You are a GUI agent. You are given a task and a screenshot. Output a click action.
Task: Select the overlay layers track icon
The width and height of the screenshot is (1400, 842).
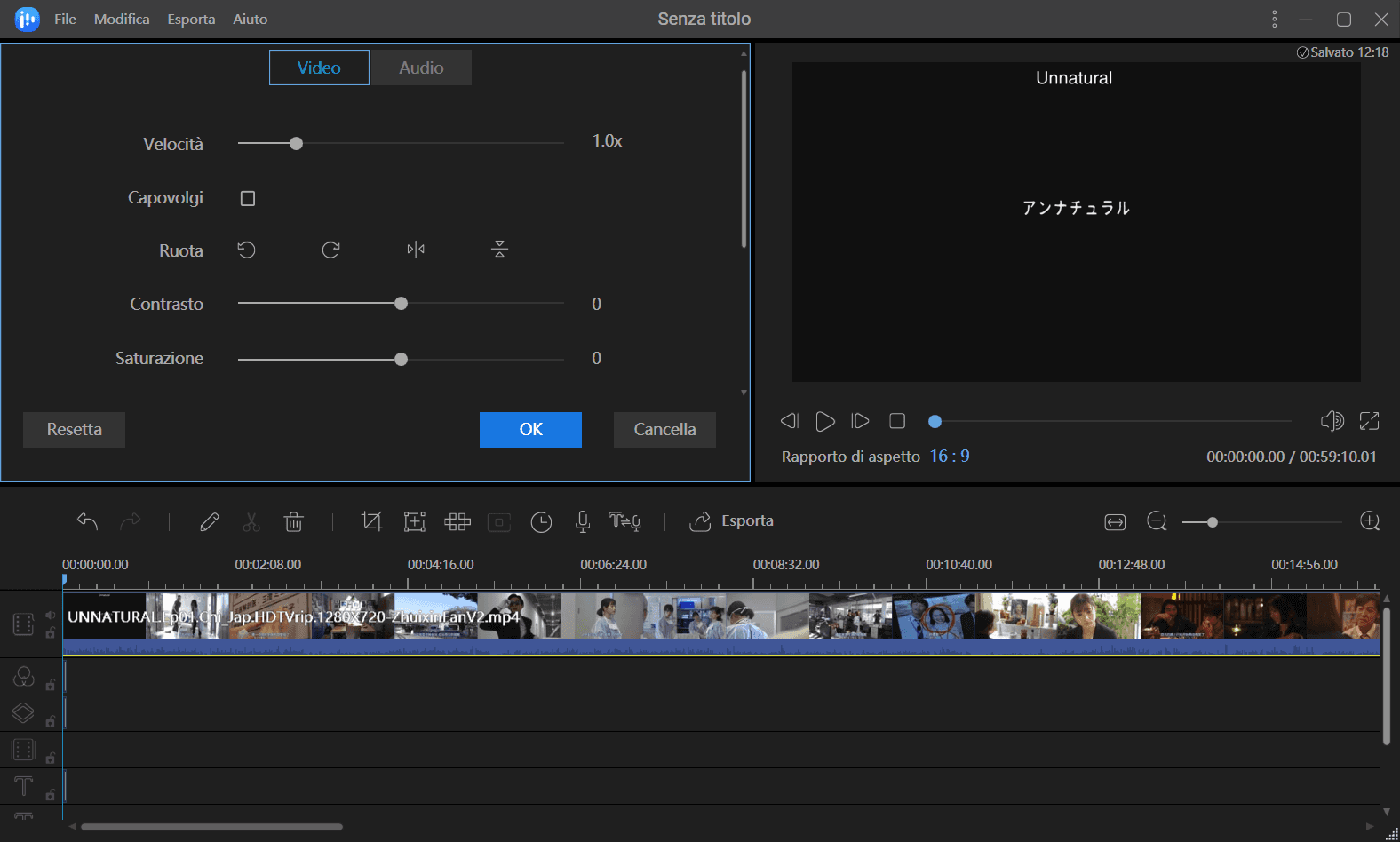pos(23,713)
